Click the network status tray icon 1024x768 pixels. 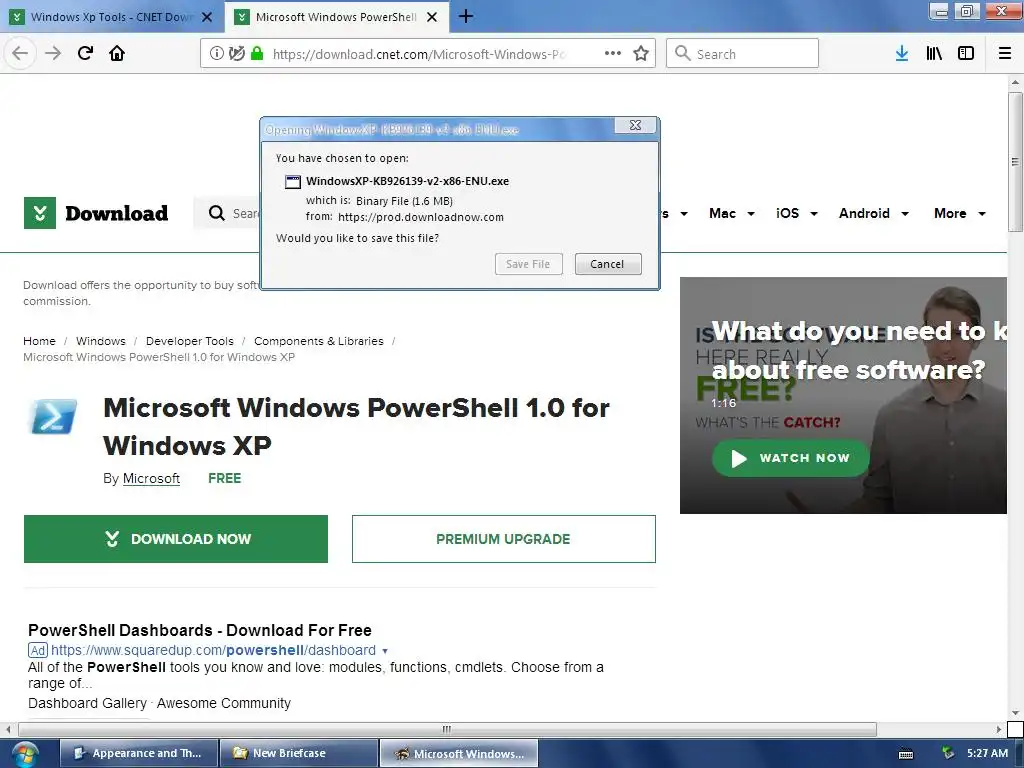[x=948, y=753]
